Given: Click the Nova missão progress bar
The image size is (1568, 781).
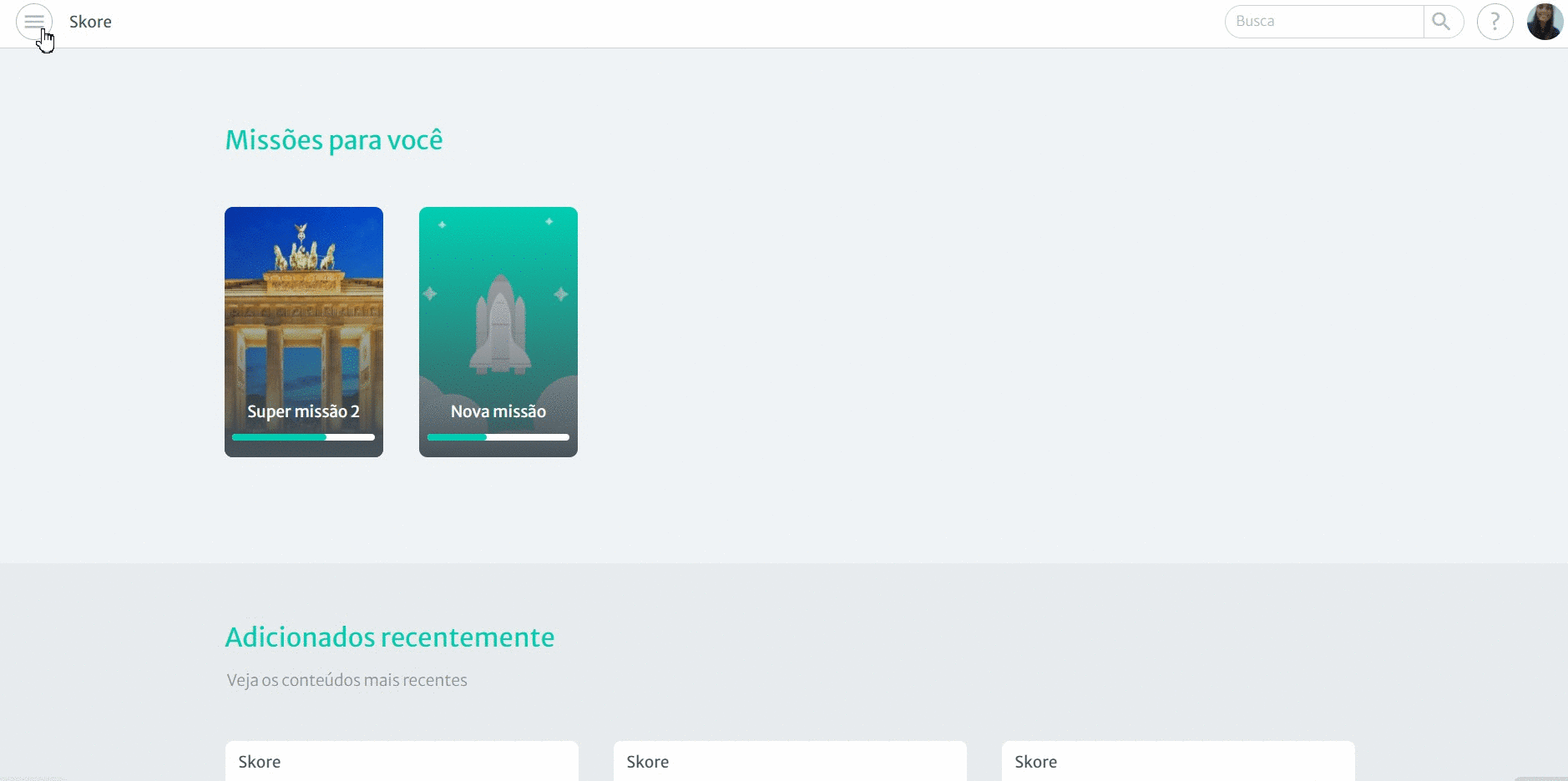Looking at the screenshot, I should click(x=498, y=437).
